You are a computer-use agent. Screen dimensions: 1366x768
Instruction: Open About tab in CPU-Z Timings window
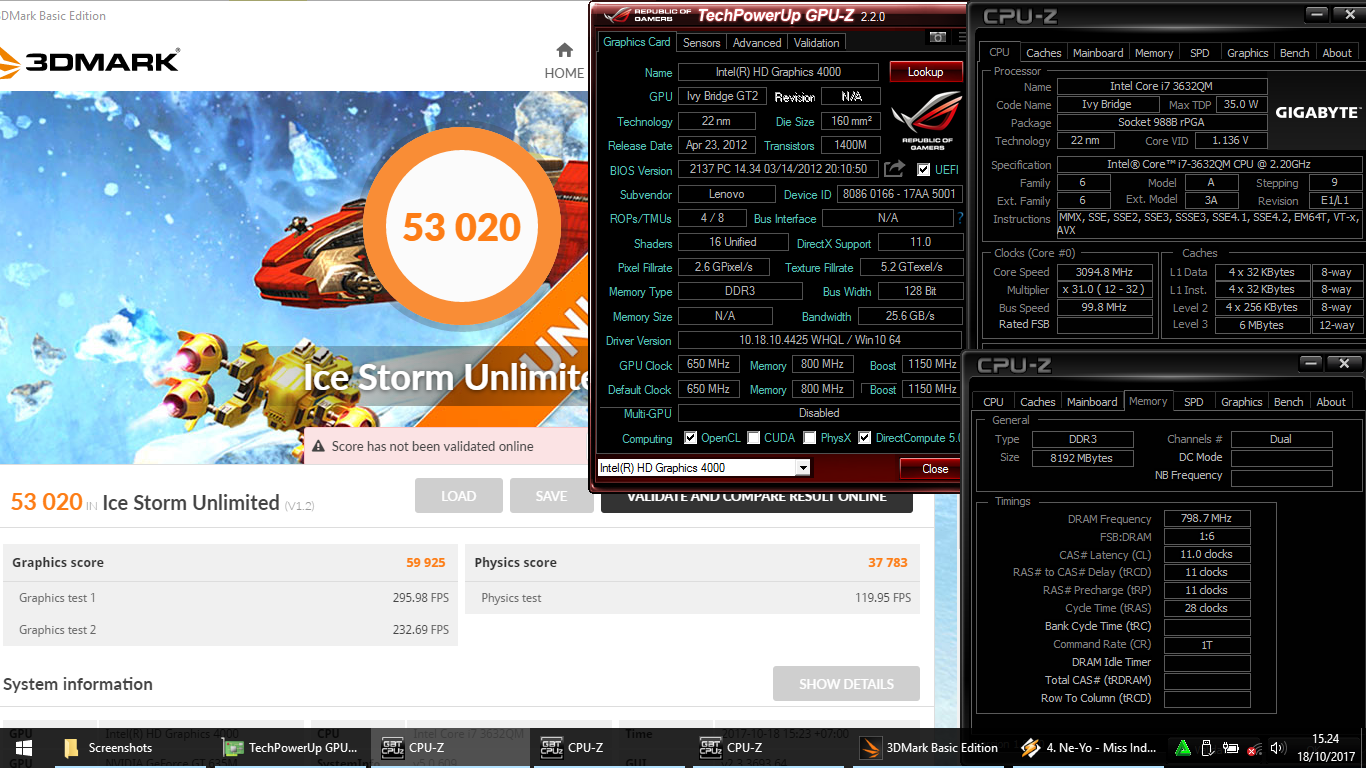tap(1331, 402)
